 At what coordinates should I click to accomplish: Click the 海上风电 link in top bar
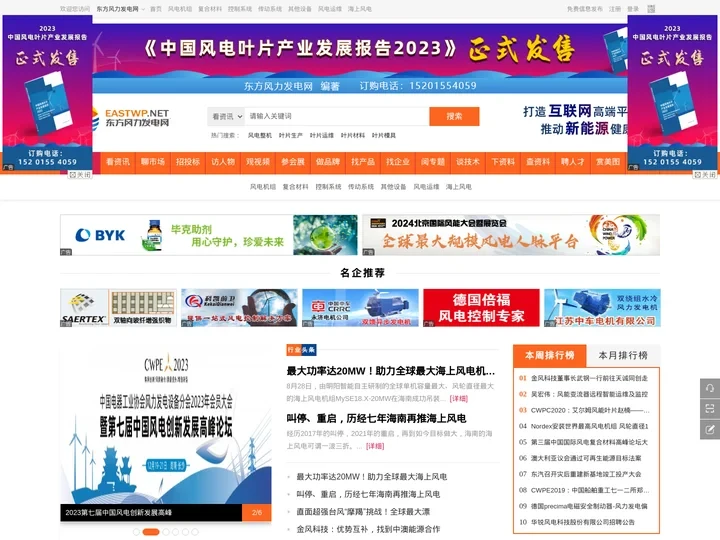[x=360, y=9]
